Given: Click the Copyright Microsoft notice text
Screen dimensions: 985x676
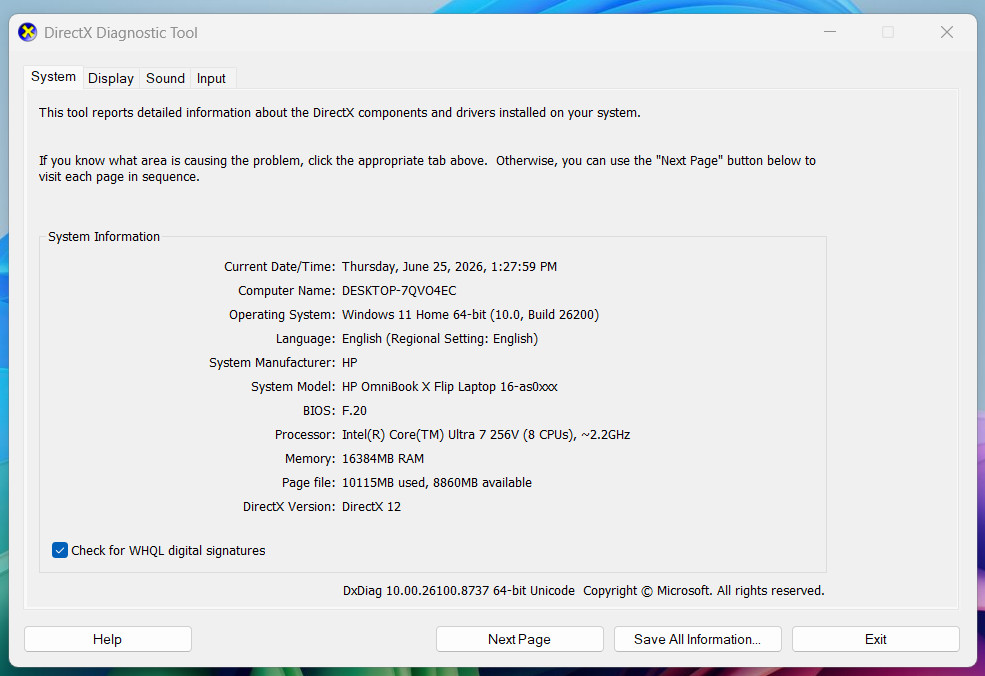Looking at the screenshot, I should click(x=704, y=591).
